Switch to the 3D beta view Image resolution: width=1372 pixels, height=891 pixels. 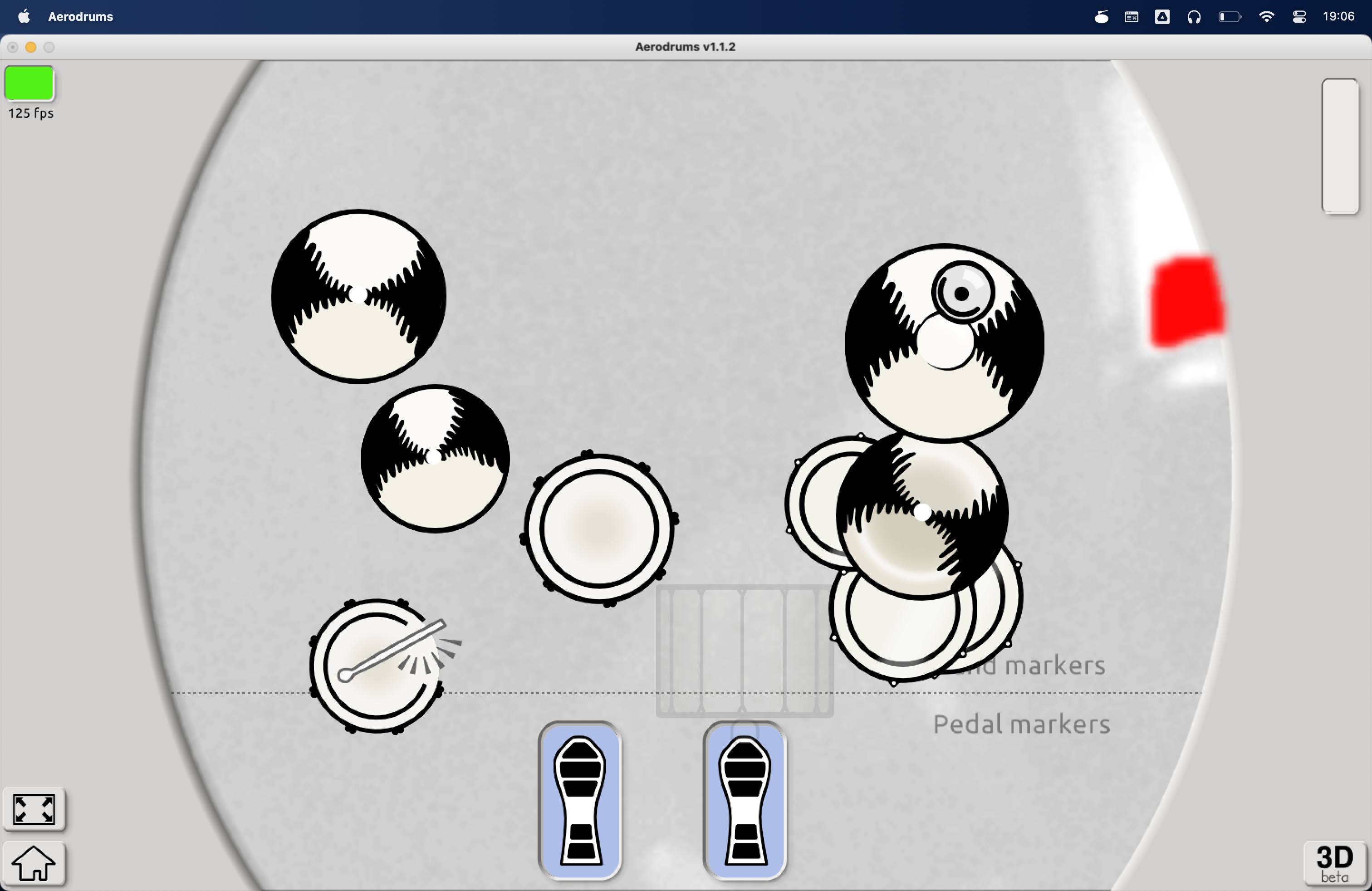(1335, 863)
